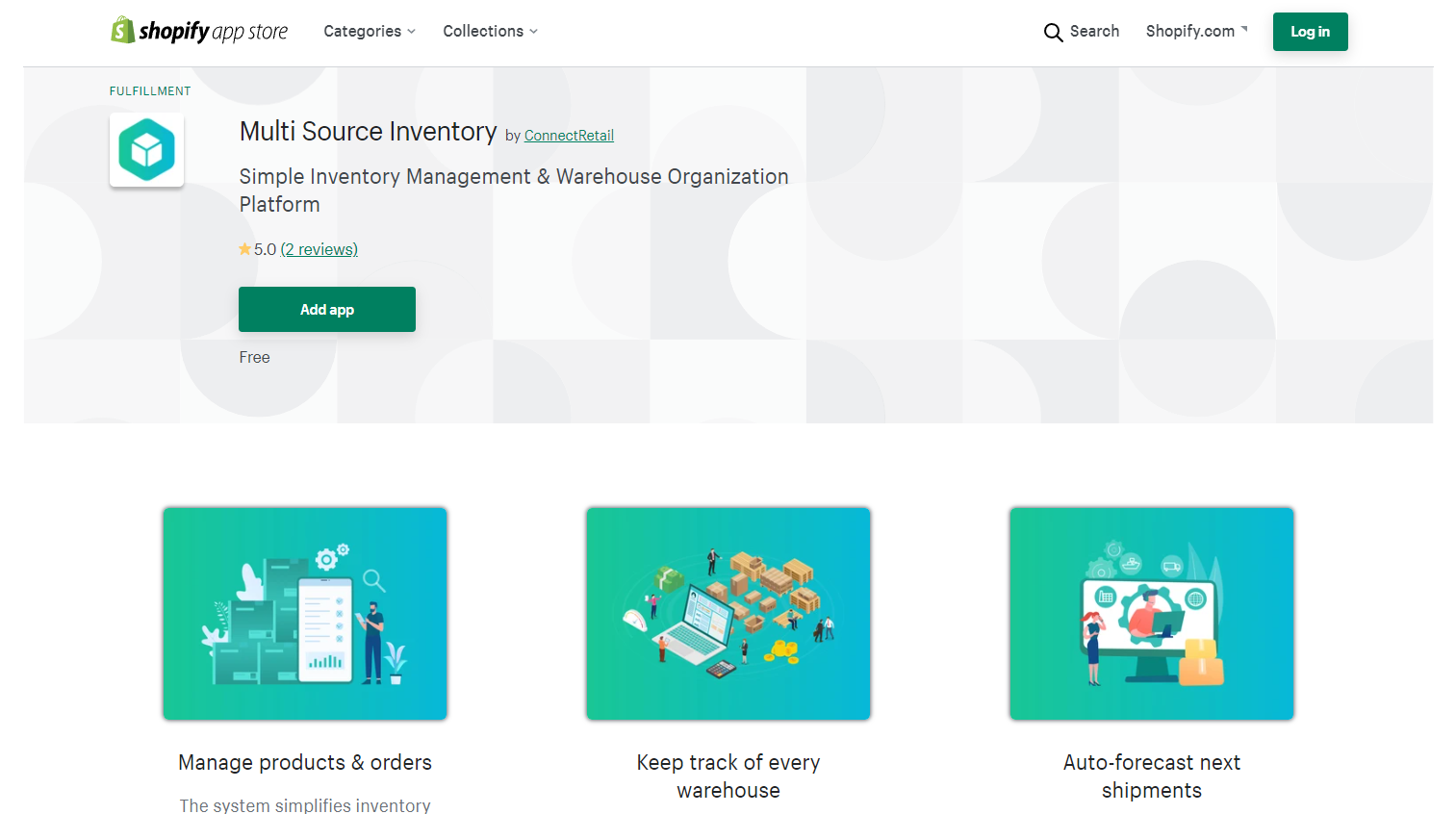Open the Search function

[1081, 32]
